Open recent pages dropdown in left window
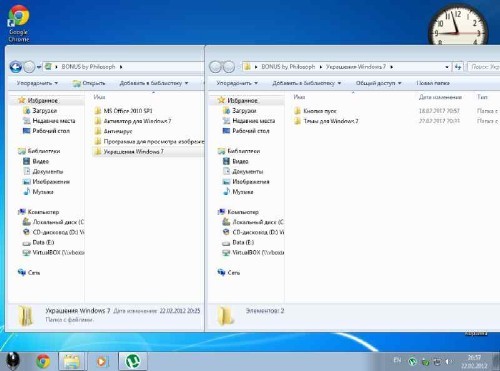Image resolution: width=500 pixels, height=371 pixels. [x=39, y=67]
